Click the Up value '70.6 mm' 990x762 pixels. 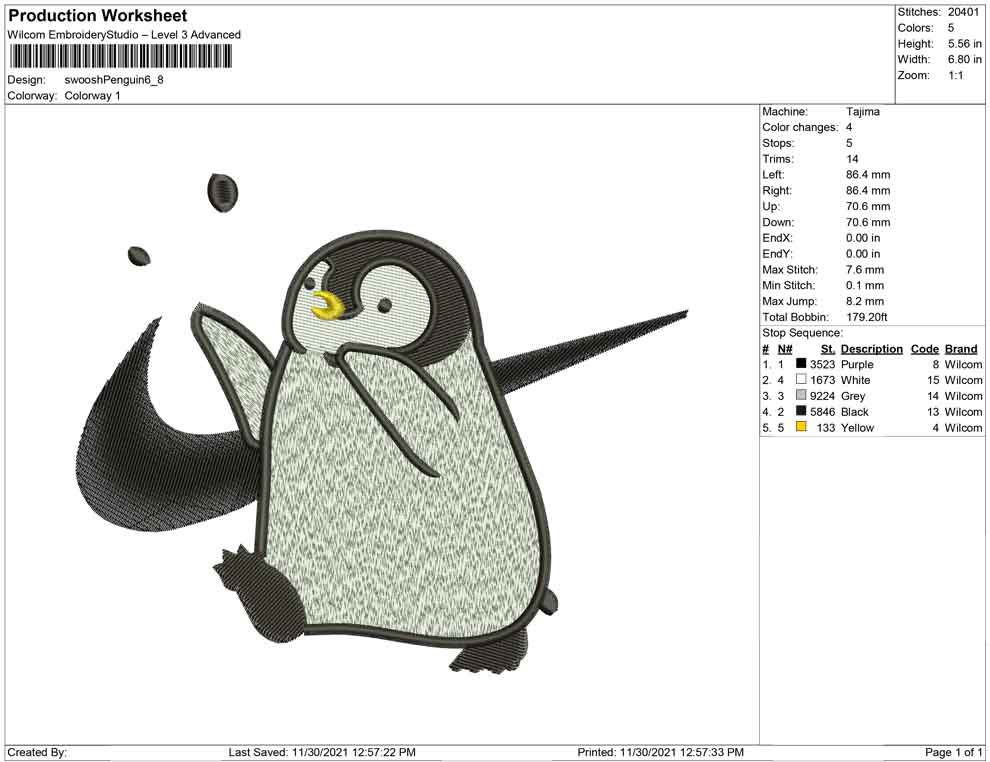click(x=868, y=206)
